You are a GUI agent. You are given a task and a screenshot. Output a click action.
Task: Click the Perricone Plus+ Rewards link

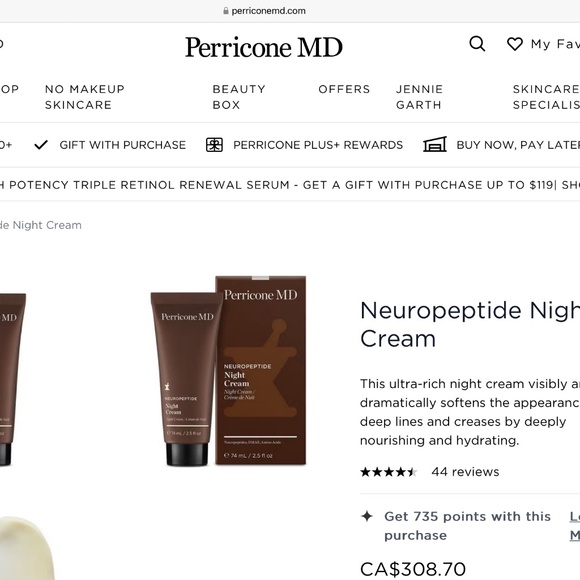tap(318, 145)
